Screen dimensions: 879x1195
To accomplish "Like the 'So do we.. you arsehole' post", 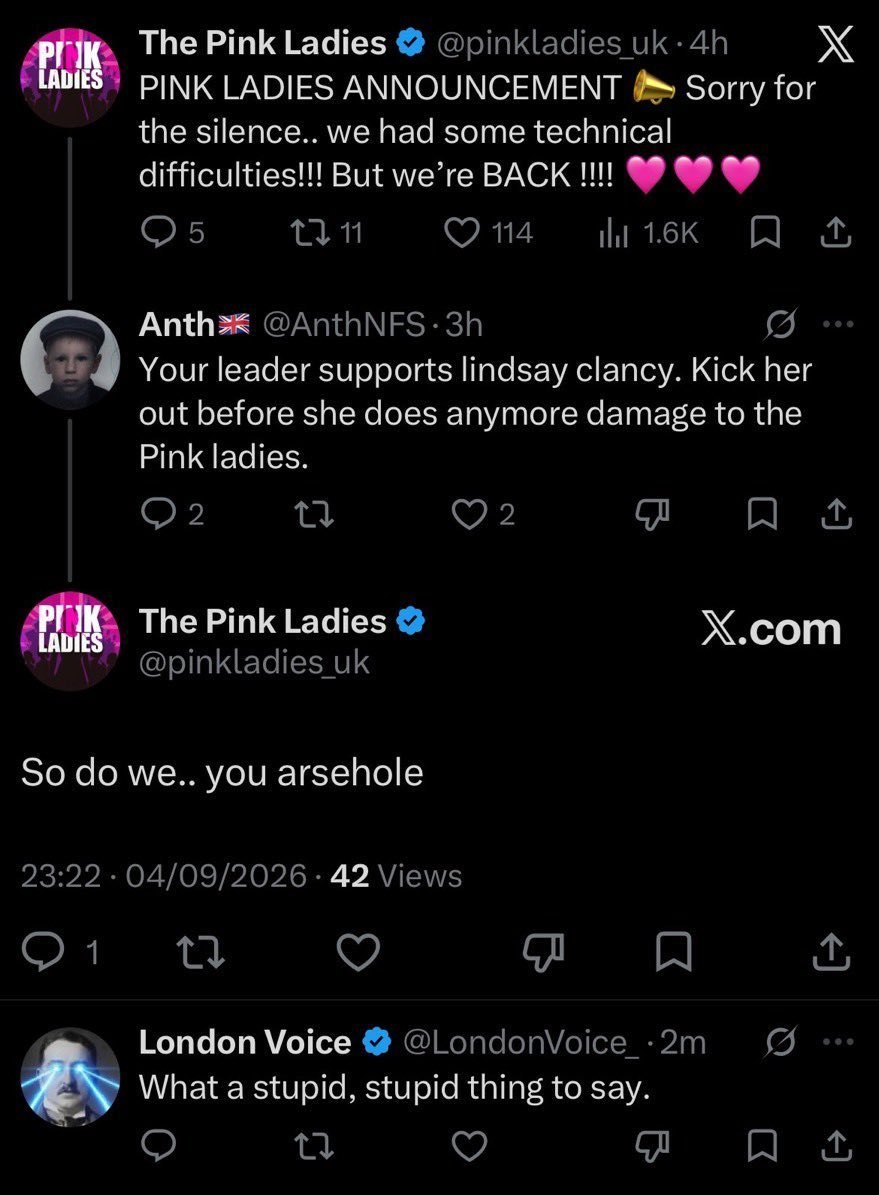I will pyautogui.click(x=358, y=951).
